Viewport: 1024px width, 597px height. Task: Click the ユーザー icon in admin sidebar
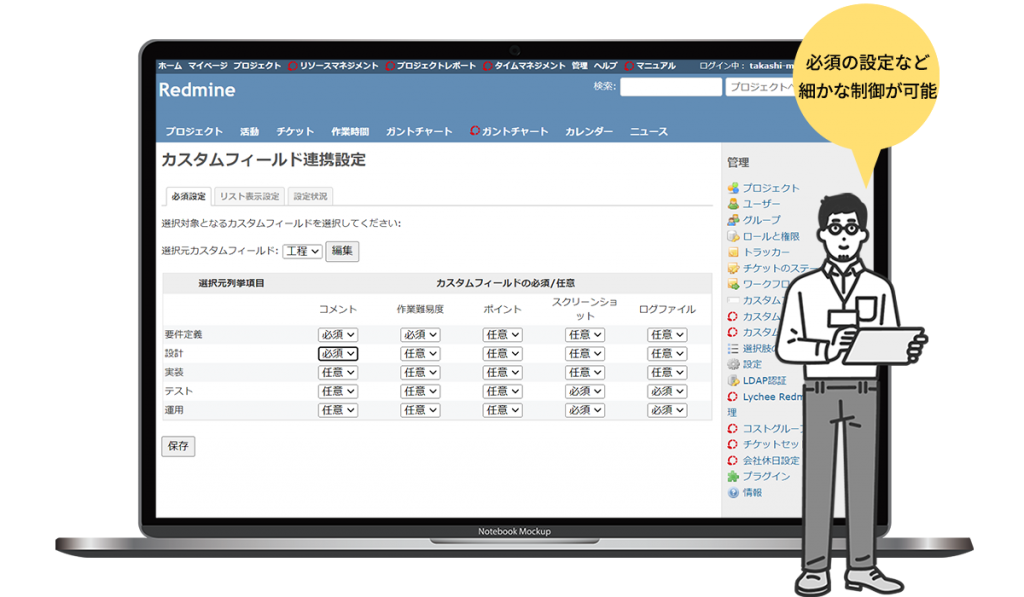(x=733, y=204)
